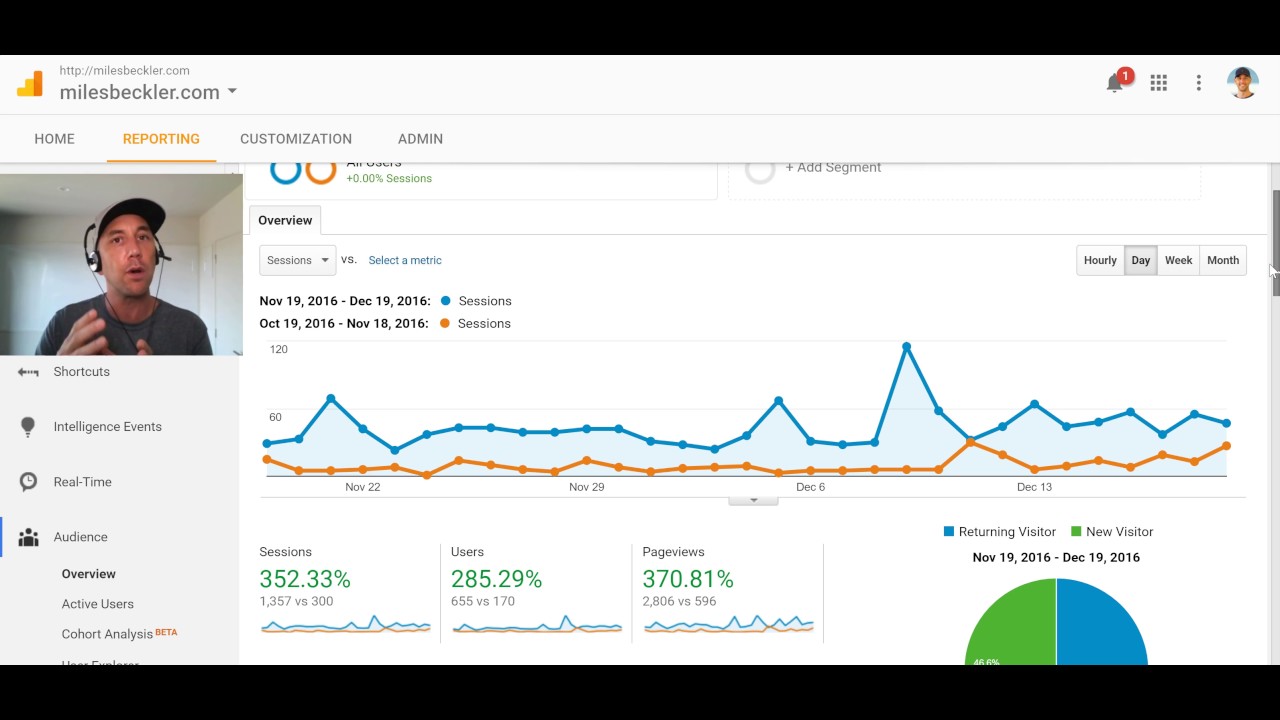
Task: Collapse the chart using the bottom arrow
Action: (753, 500)
